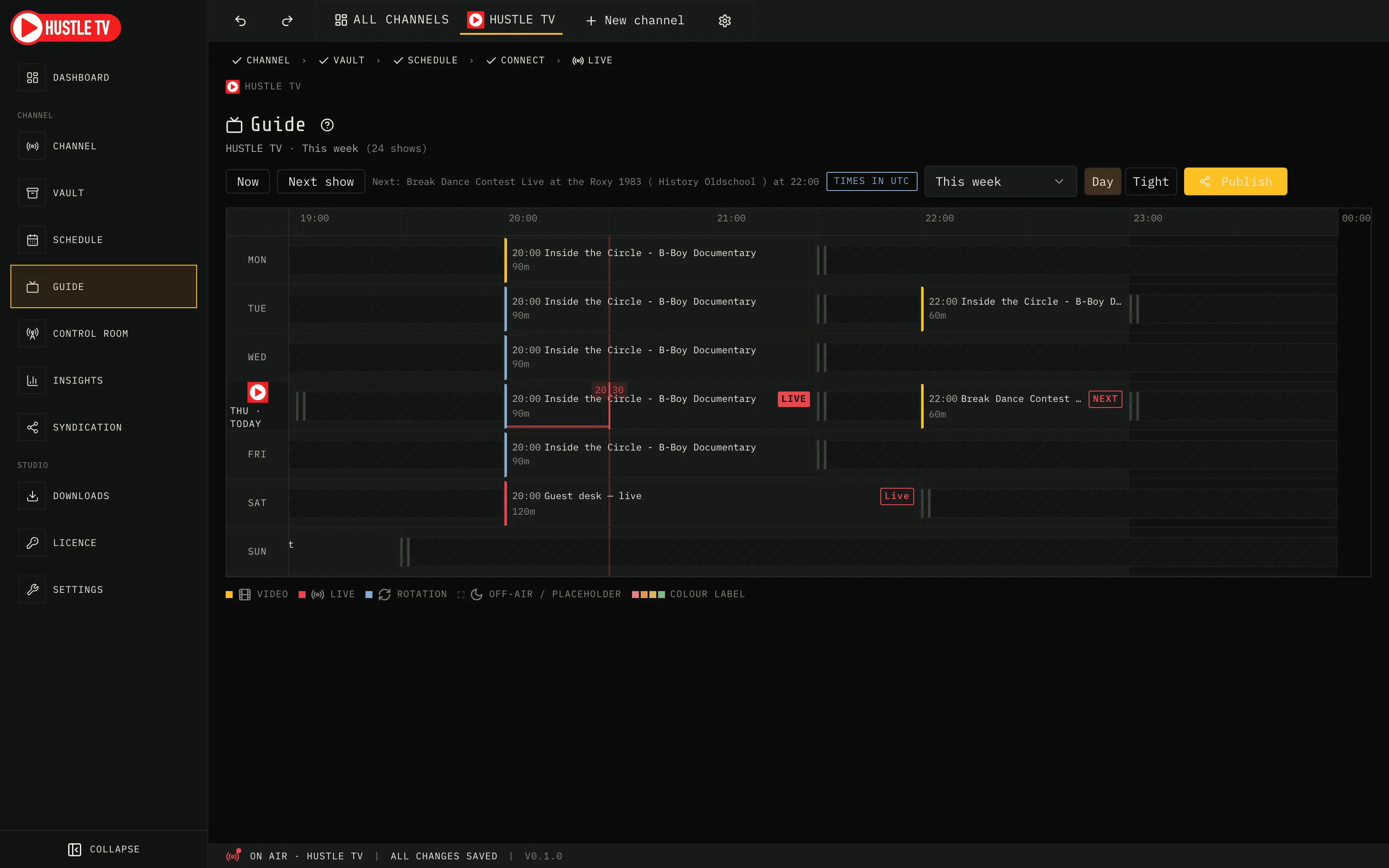Click the Hustle TV breadcrumb icon
This screenshot has height=868, width=1389.
(233, 86)
